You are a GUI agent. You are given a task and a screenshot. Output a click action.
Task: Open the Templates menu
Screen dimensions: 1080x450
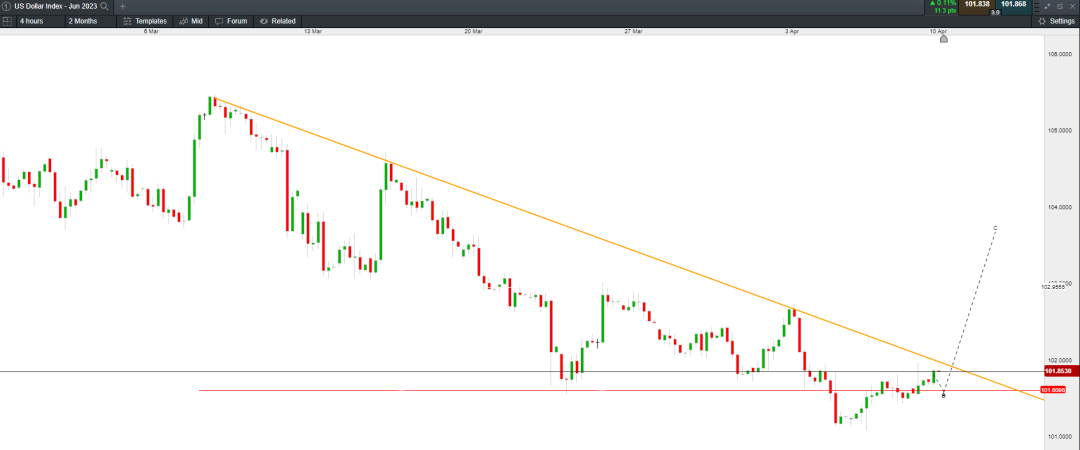pyautogui.click(x=145, y=21)
